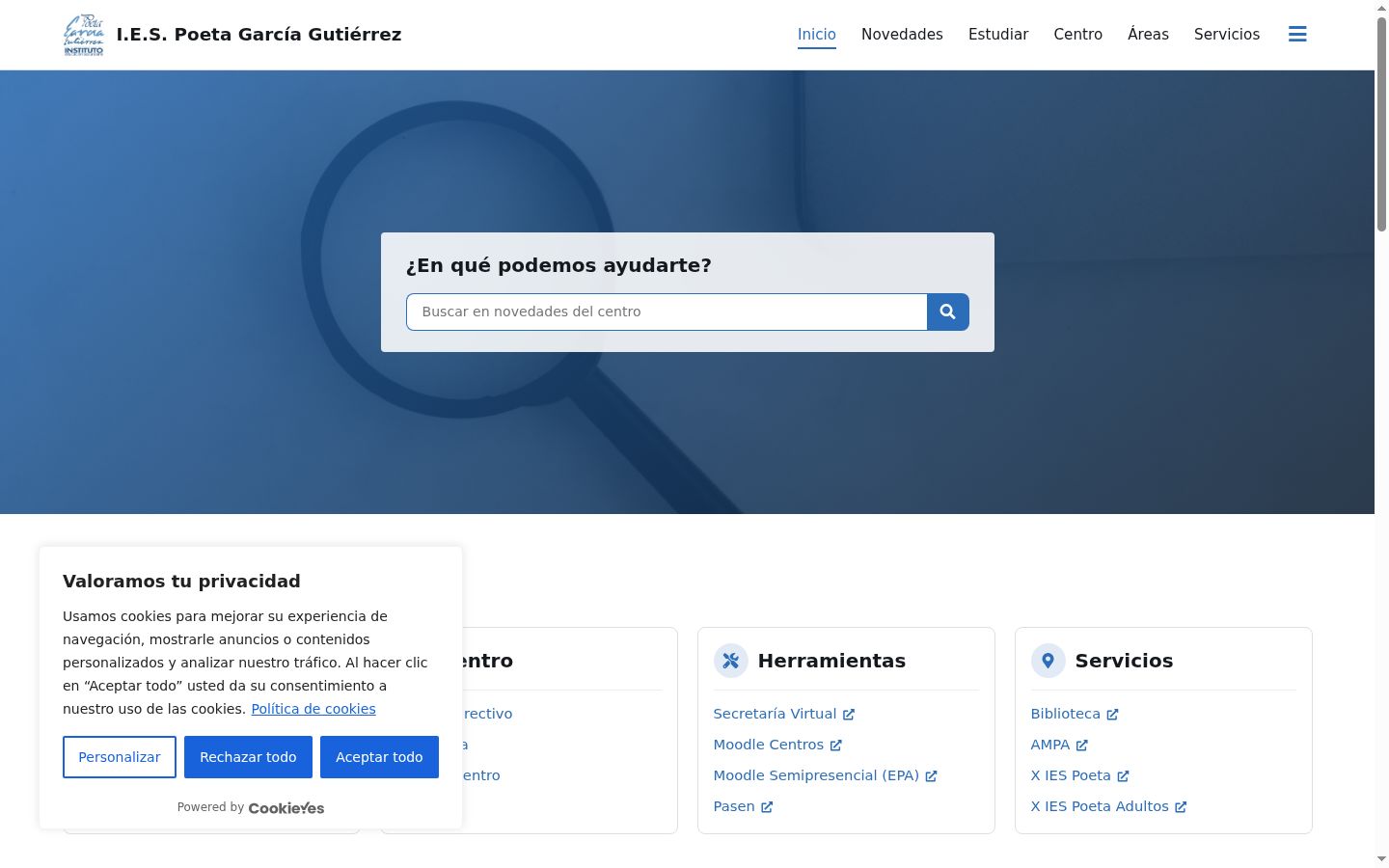Image resolution: width=1389 pixels, height=868 pixels.
Task: Click external link icon beside Secretaría Virtual
Action: coord(849,715)
